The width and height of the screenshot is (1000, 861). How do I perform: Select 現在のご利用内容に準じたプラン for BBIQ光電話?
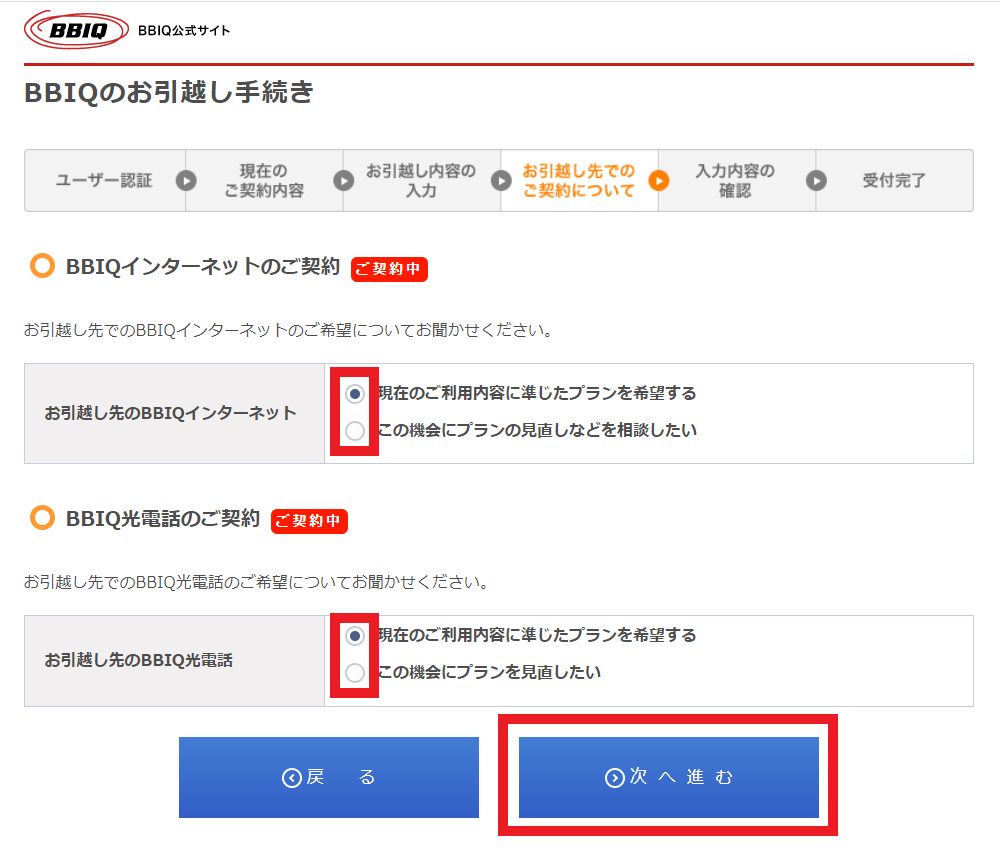(x=355, y=636)
